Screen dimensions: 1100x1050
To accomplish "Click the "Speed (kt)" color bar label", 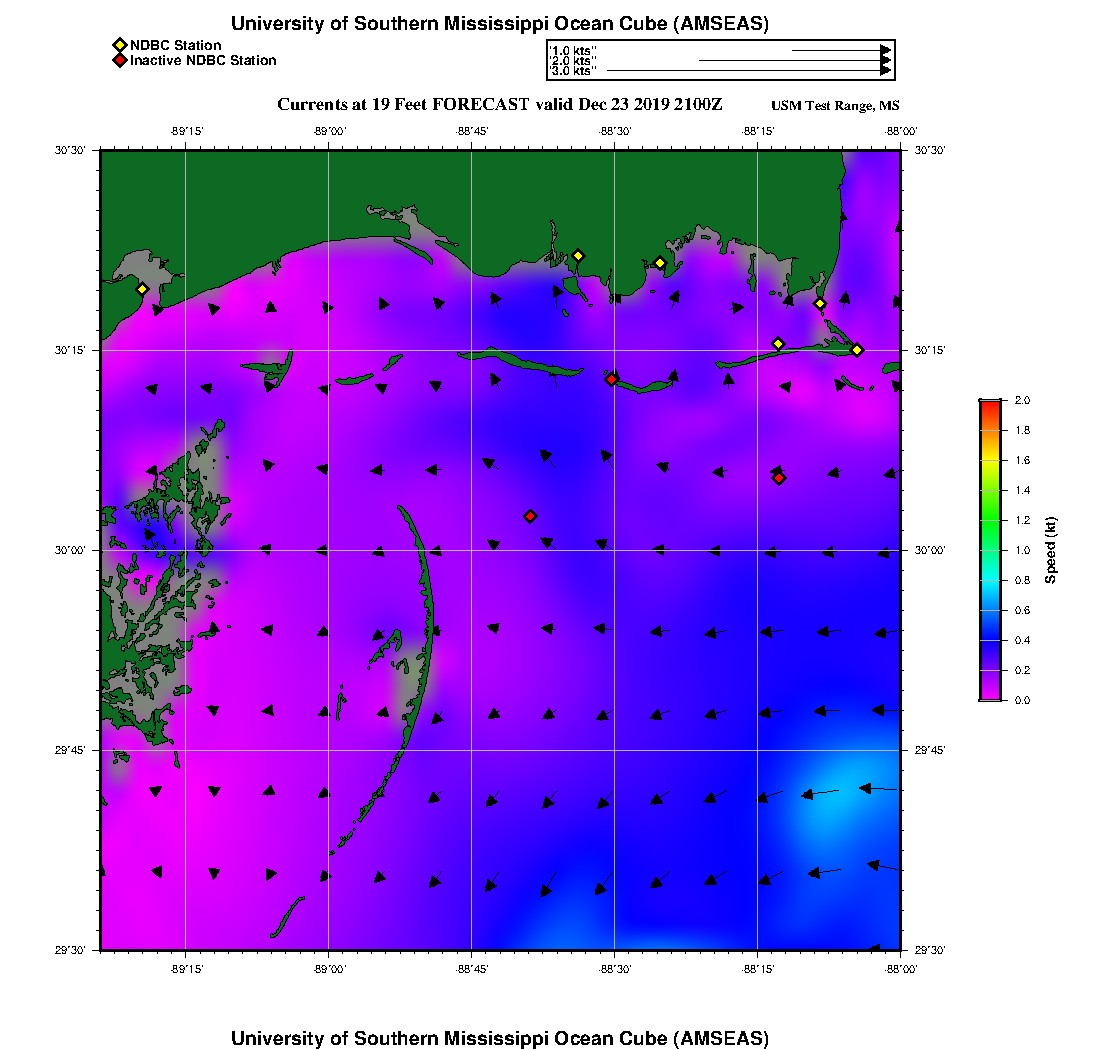I will pos(1050,550).
